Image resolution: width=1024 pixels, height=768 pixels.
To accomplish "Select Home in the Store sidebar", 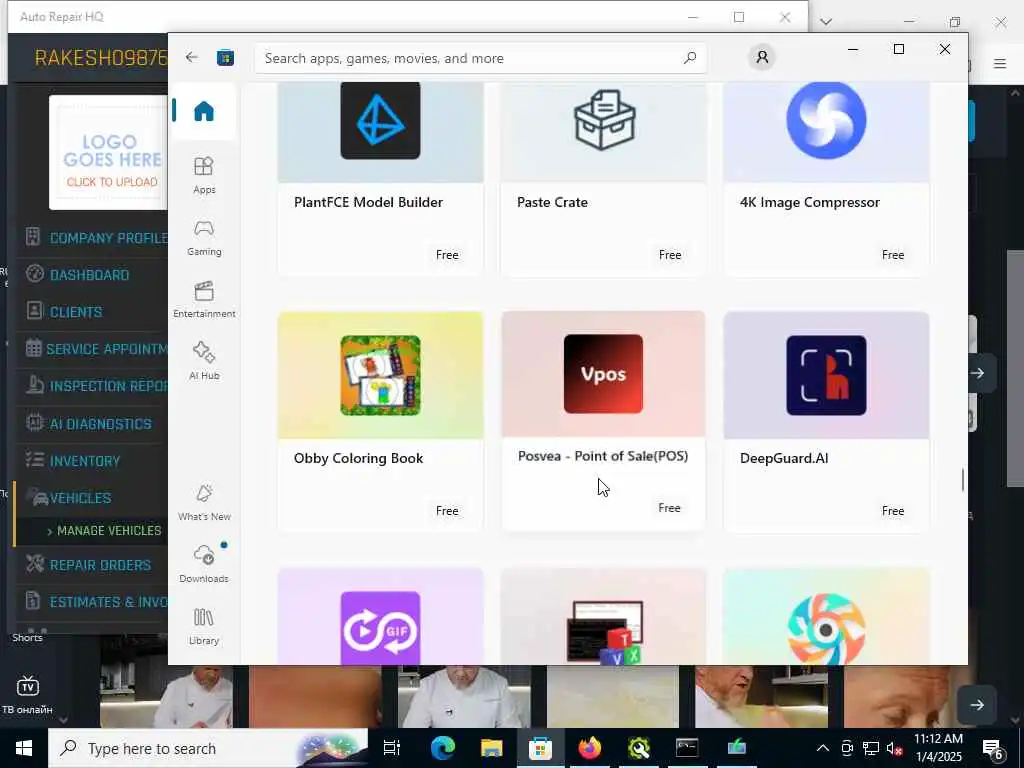I will tap(204, 111).
